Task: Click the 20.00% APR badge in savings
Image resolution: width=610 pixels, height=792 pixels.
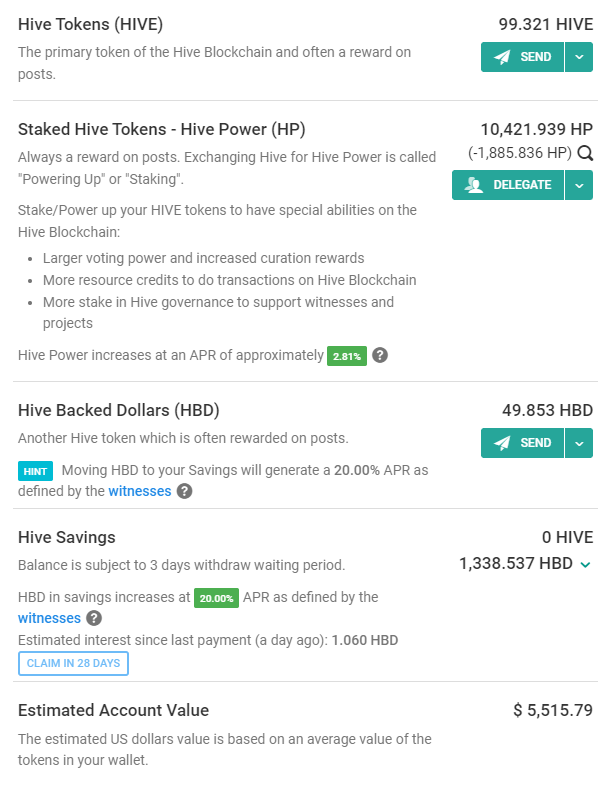Action: pyautogui.click(x=216, y=598)
